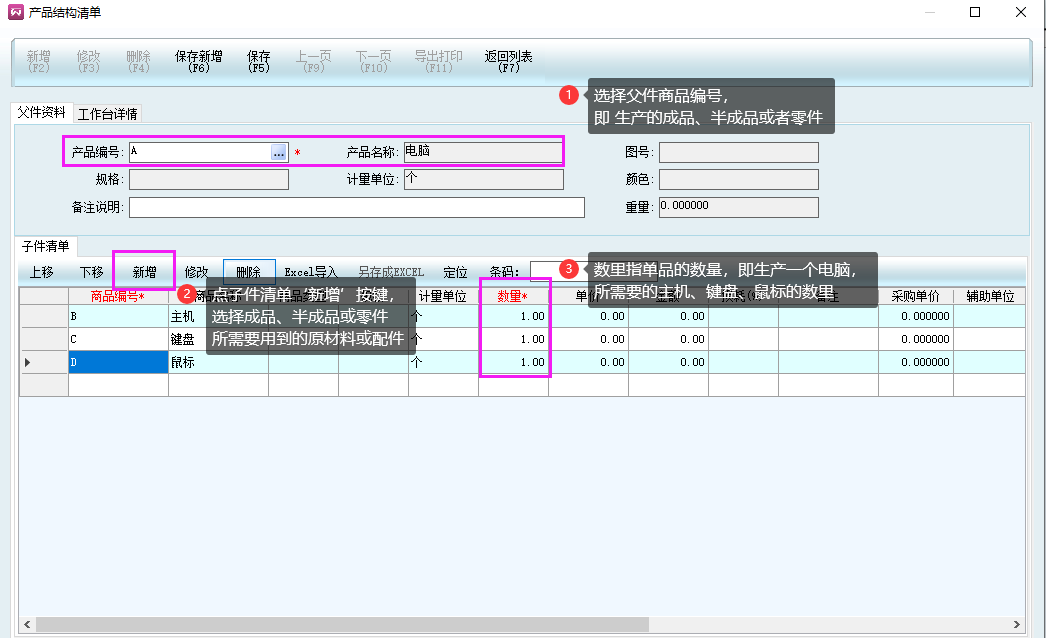Move row down with 下移
Screen dimensions: 1046x638
[91, 272]
